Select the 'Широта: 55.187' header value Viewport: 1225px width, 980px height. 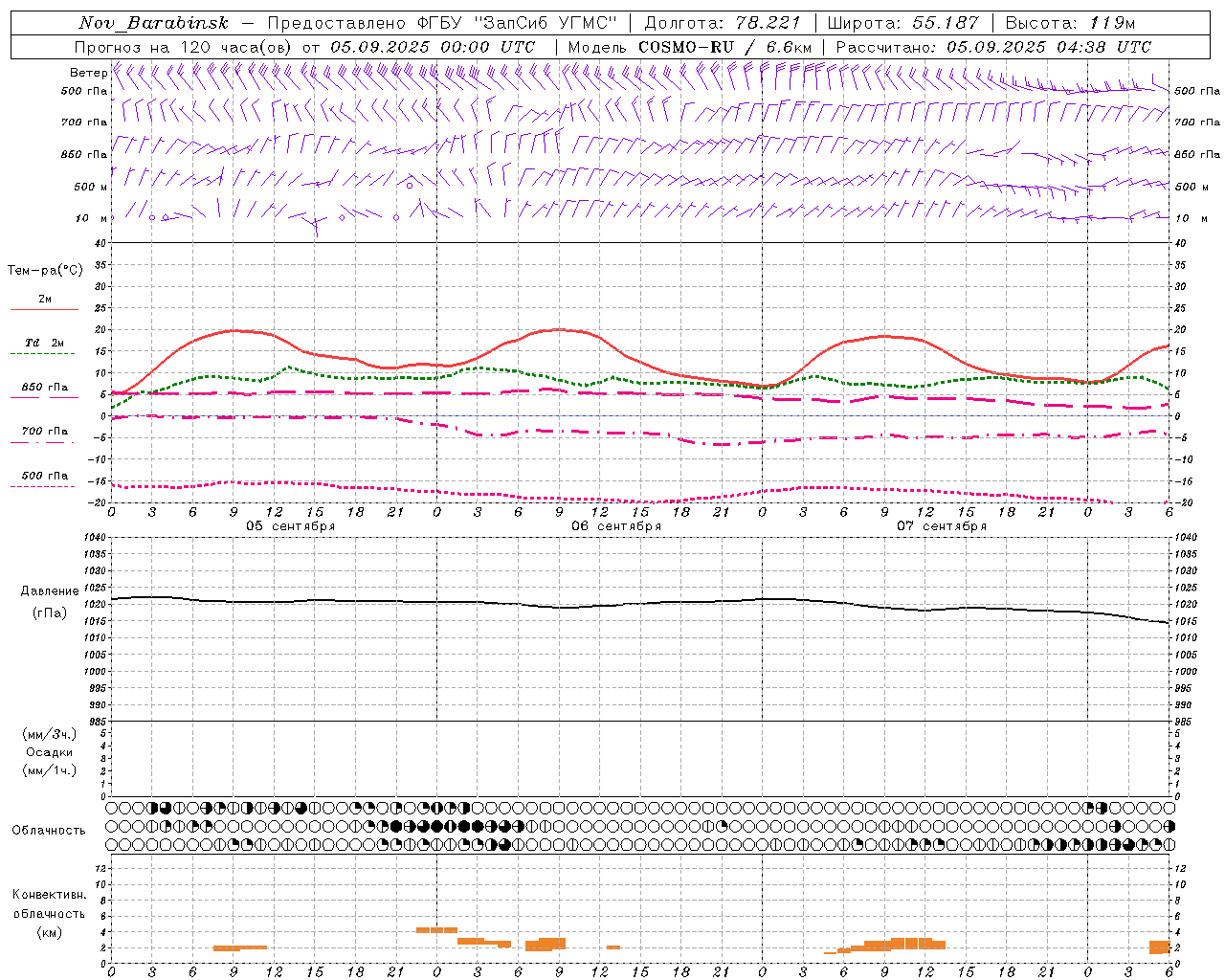click(902, 23)
